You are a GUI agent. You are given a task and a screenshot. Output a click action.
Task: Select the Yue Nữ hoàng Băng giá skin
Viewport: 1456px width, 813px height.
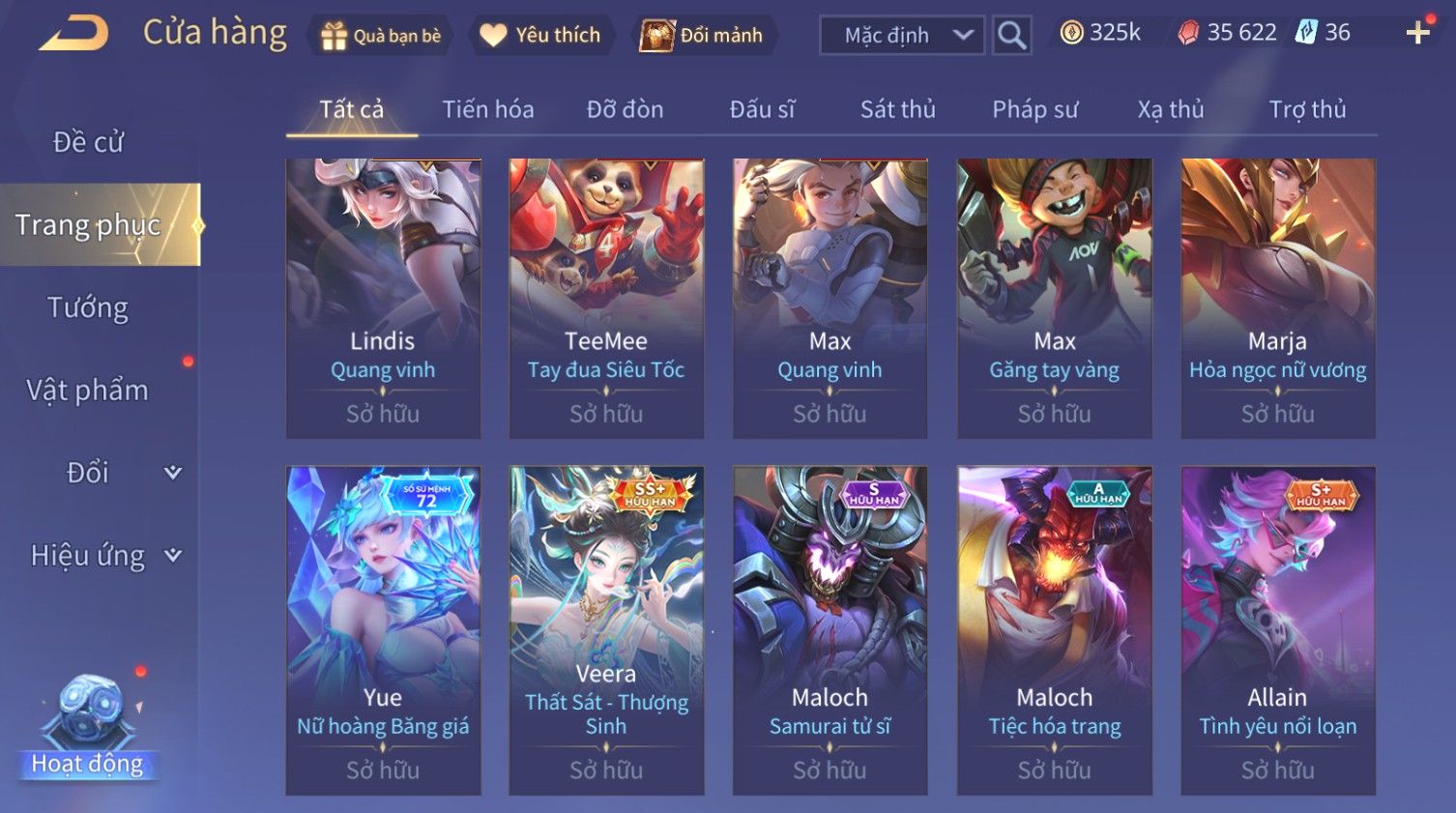coord(383,630)
